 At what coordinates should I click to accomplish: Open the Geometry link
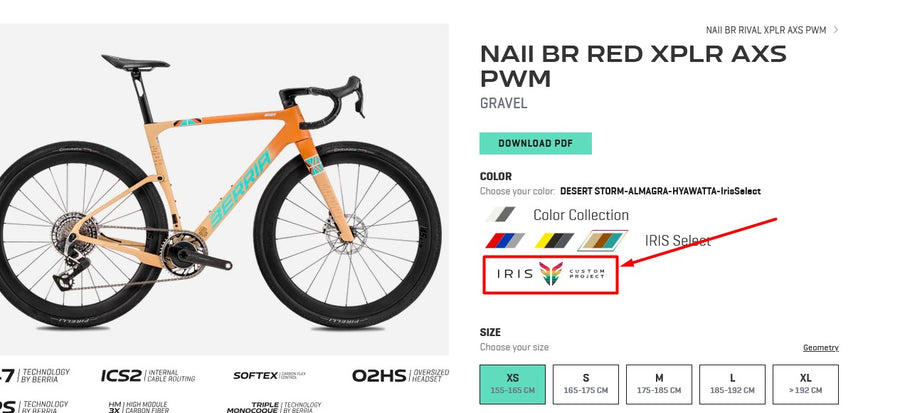[821, 348]
